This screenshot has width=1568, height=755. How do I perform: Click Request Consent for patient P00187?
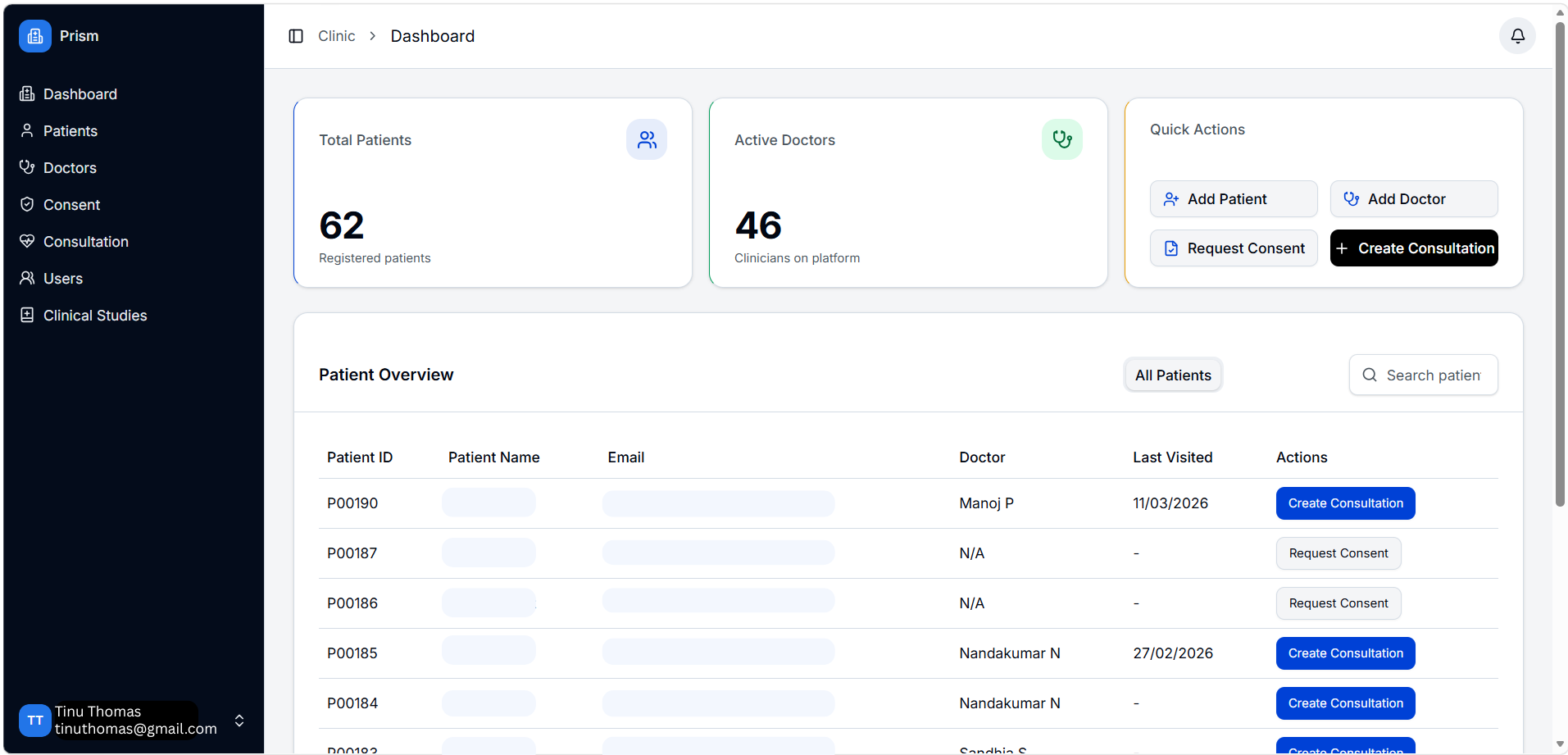tap(1338, 553)
